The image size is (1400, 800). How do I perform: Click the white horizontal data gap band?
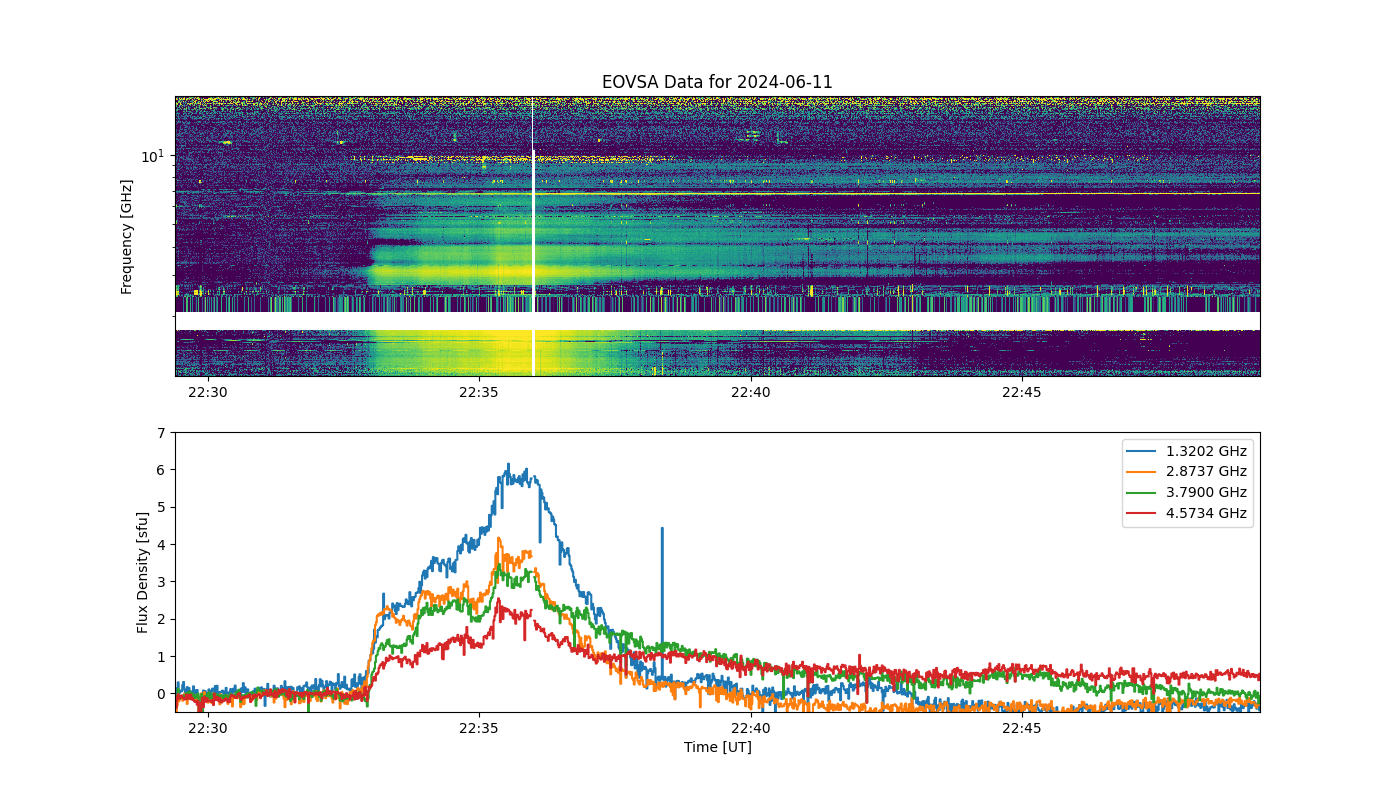coord(717,321)
